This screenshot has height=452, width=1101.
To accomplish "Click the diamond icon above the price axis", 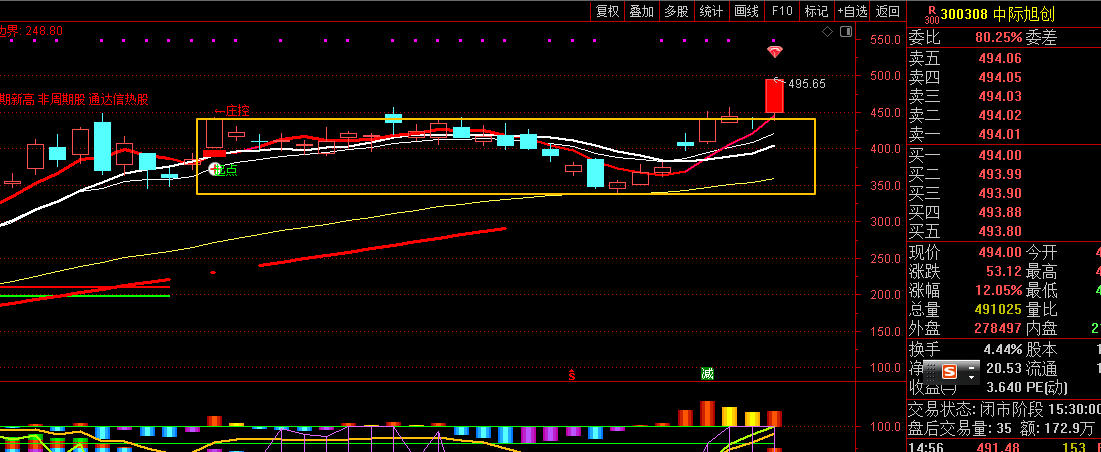I will pos(828,32).
